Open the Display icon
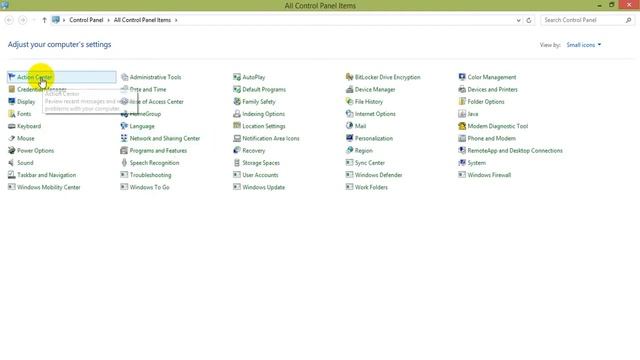 point(12,102)
